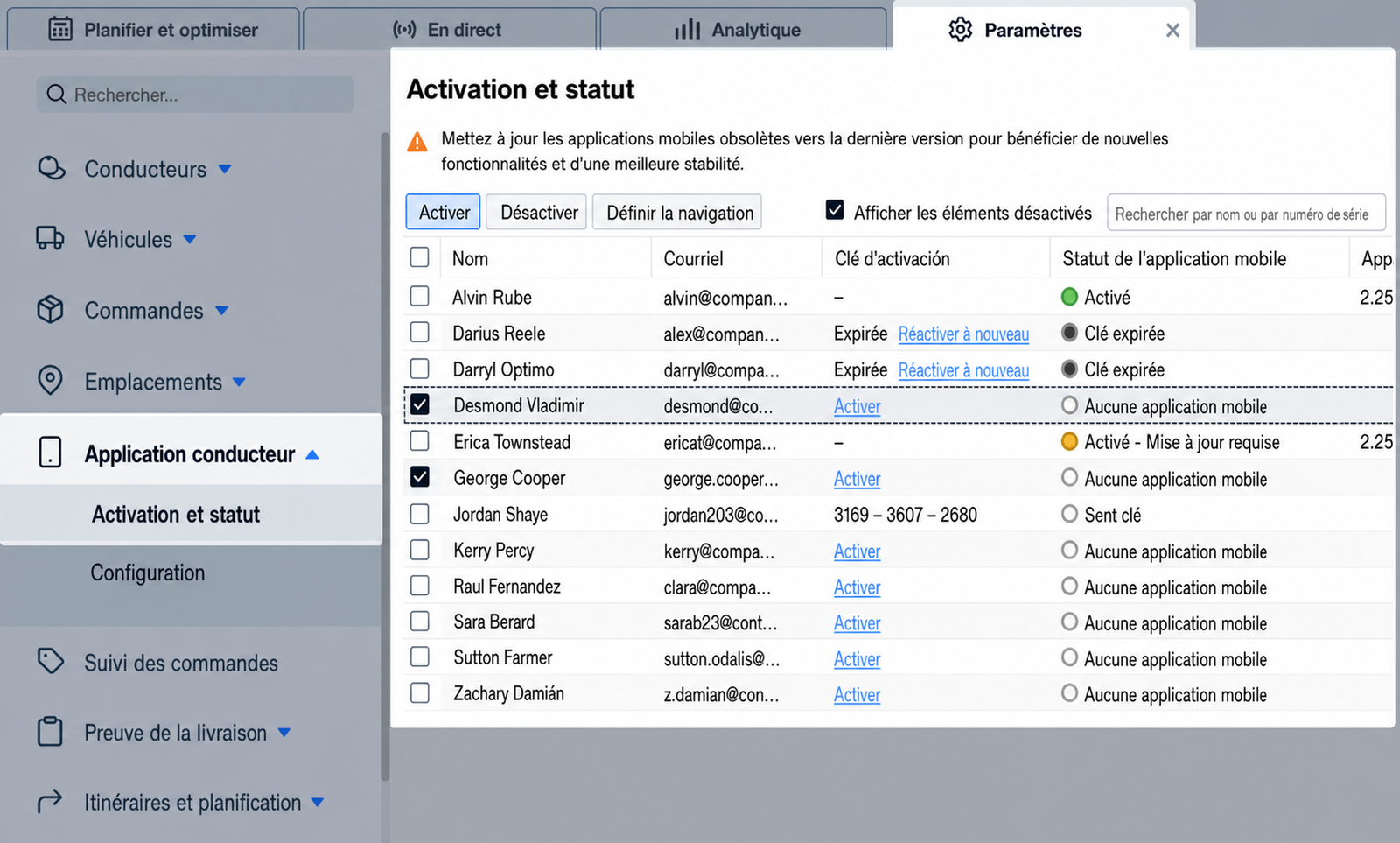Click the calendar icon on the Planifier tab
The width and height of the screenshot is (1400, 843).
[60, 29]
